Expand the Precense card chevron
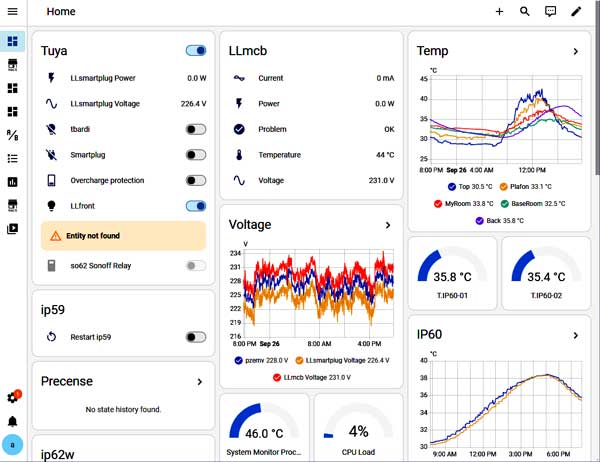Image resolution: width=600 pixels, height=462 pixels. point(199,382)
